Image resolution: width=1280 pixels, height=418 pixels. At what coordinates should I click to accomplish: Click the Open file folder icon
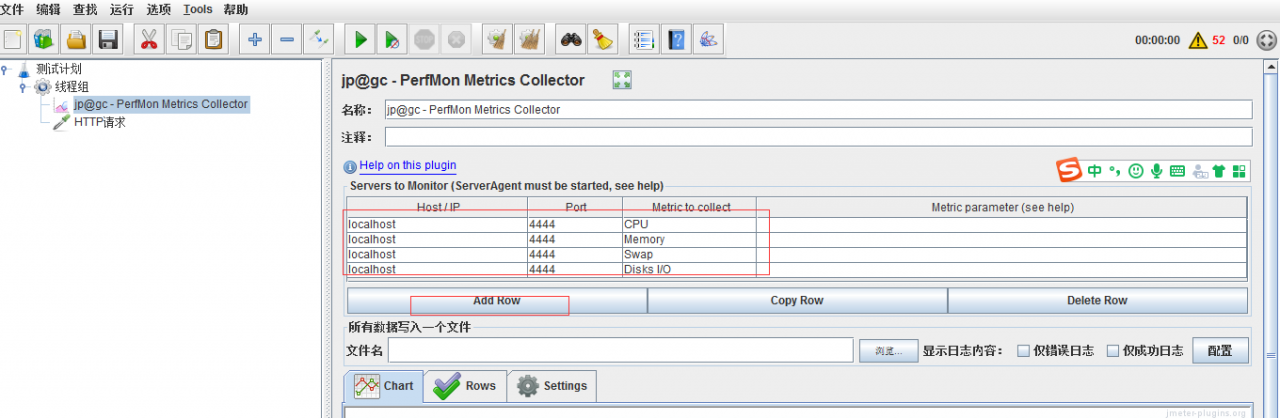(x=76, y=40)
